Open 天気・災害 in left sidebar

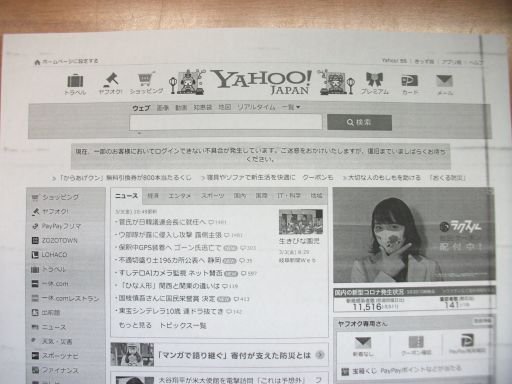pos(52,342)
